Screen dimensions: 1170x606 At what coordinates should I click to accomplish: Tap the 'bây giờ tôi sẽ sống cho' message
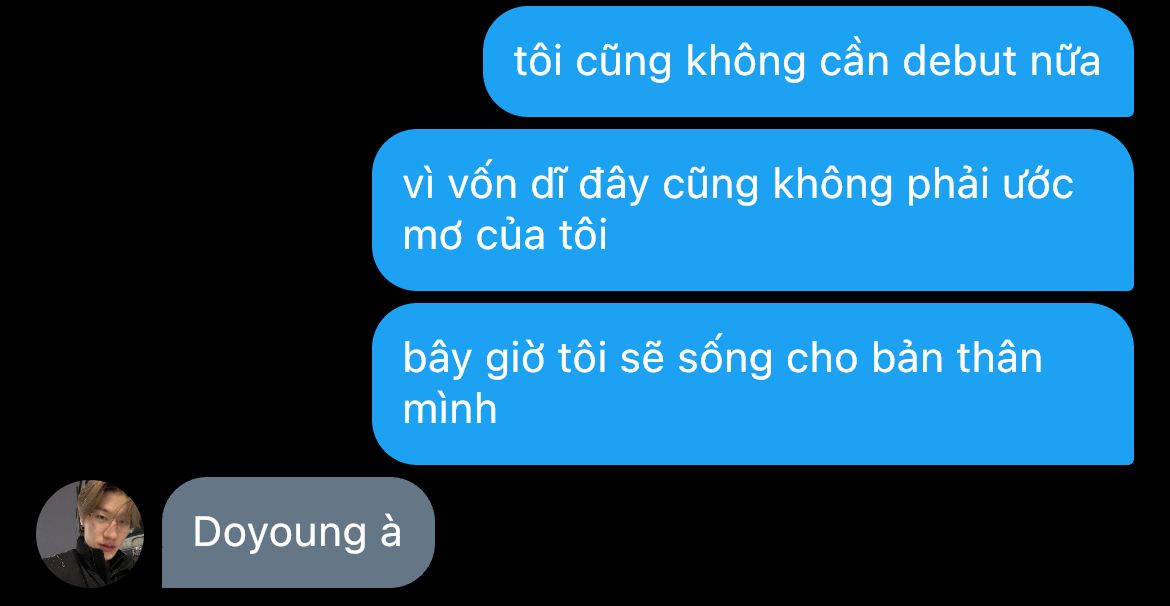pos(753,384)
